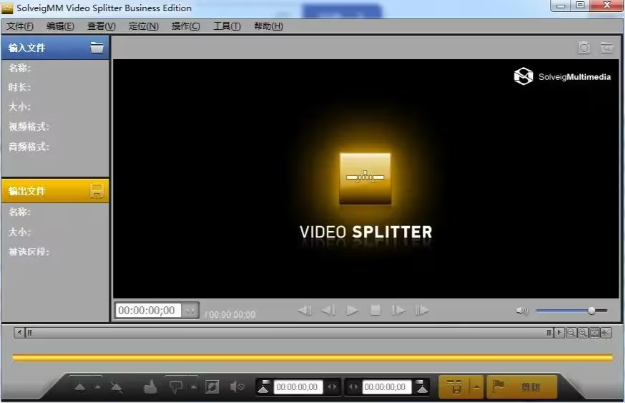Step forward one frame
This screenshot has width=625, height=403.
coord(399,310)
